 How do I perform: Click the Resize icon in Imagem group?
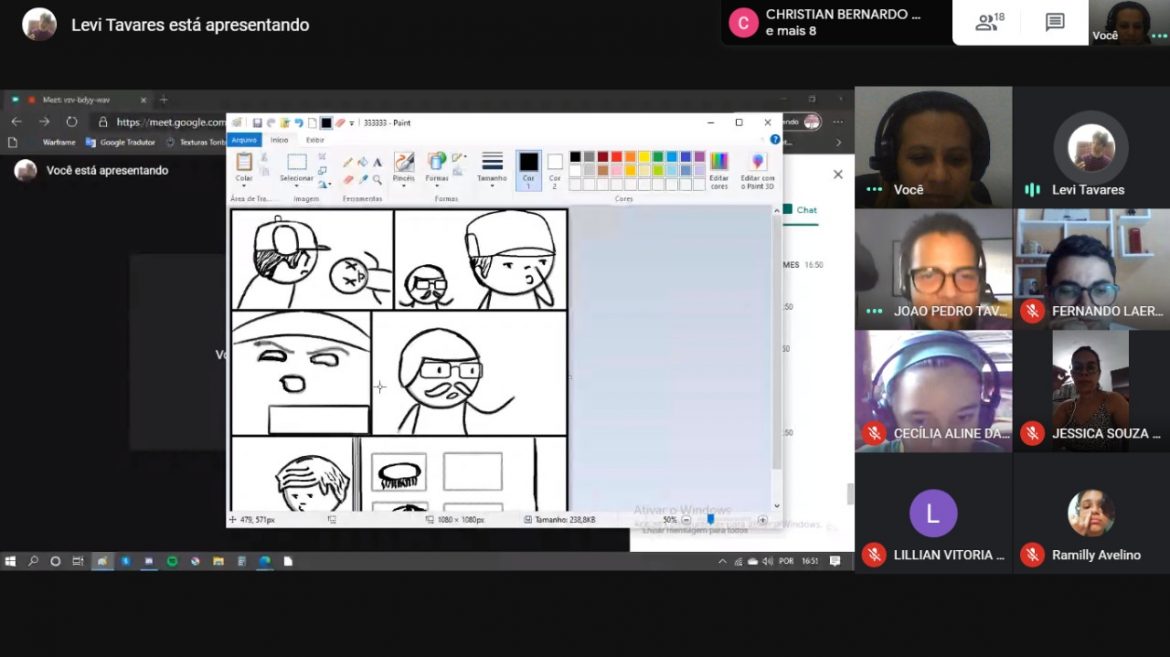322,171
